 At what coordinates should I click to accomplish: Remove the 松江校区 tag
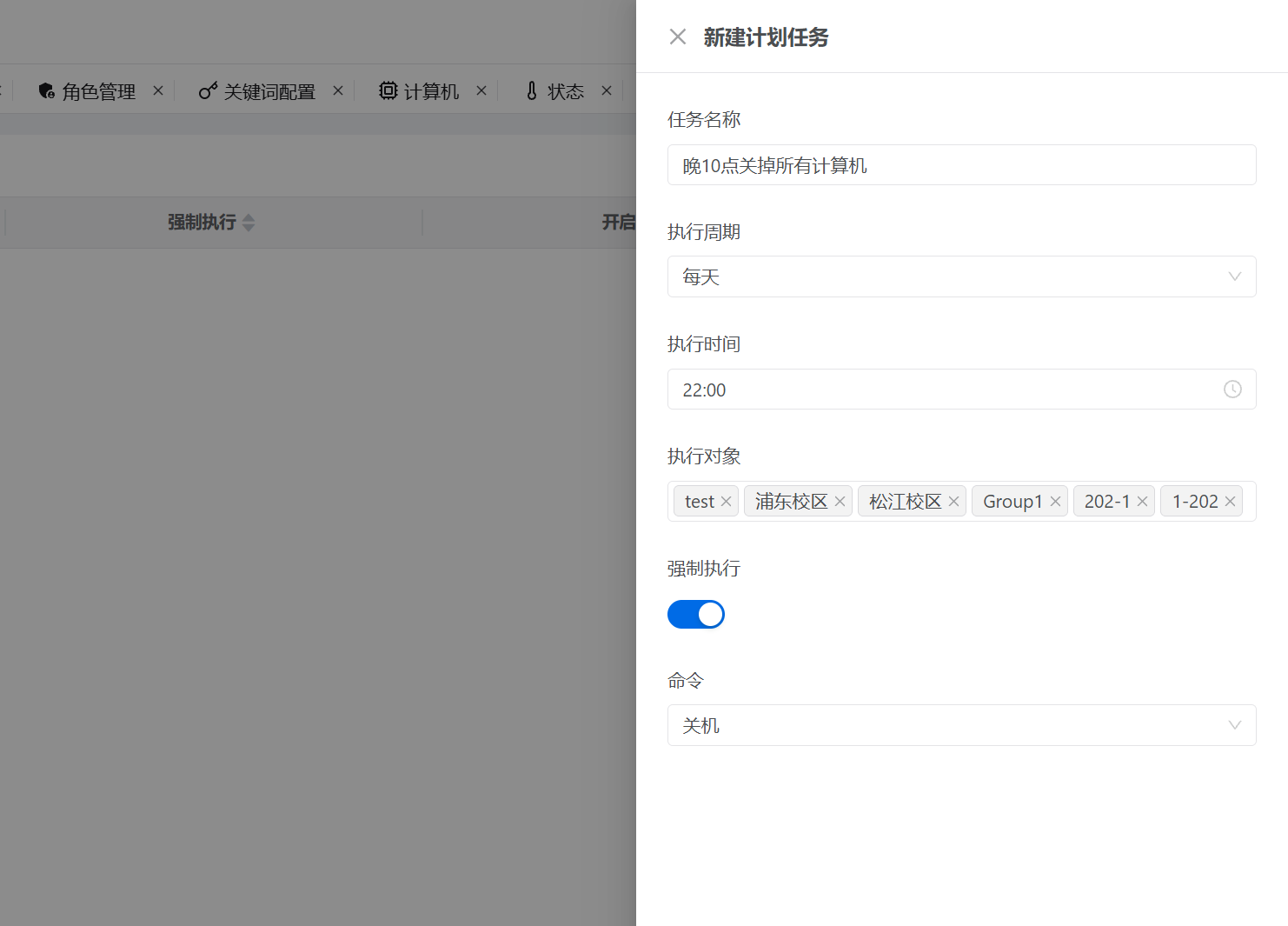[x=953, y=501]
